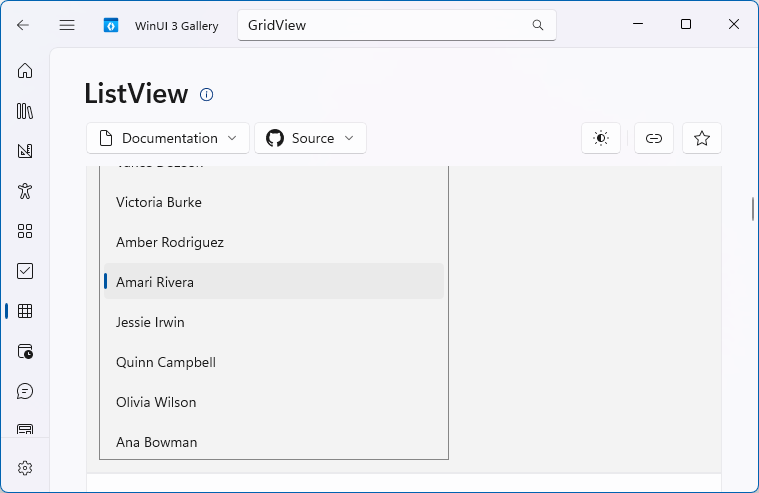Select Ana Bowman in the list
Image resolution: width=759 pixels, height=493 pixels.
click(x=273, y=442)
